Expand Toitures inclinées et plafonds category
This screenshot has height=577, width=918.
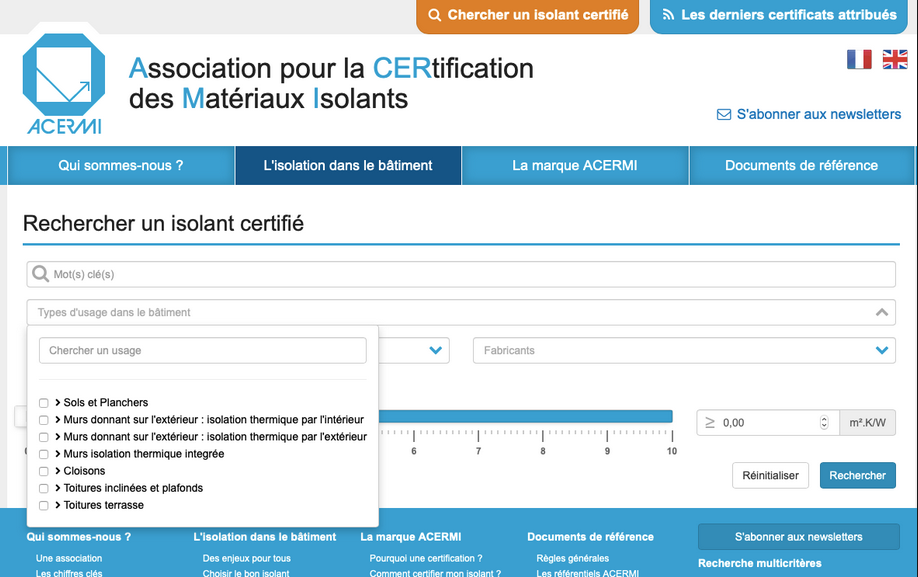[58, 487]
